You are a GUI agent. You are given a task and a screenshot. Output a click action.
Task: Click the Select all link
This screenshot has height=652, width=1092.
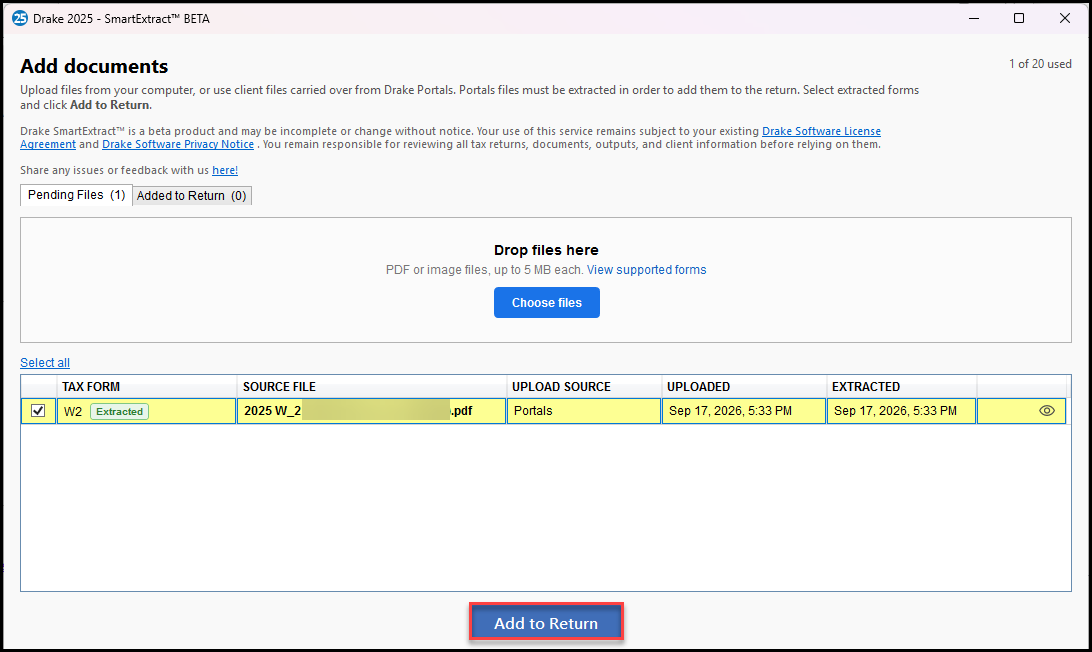coord(45,363)
